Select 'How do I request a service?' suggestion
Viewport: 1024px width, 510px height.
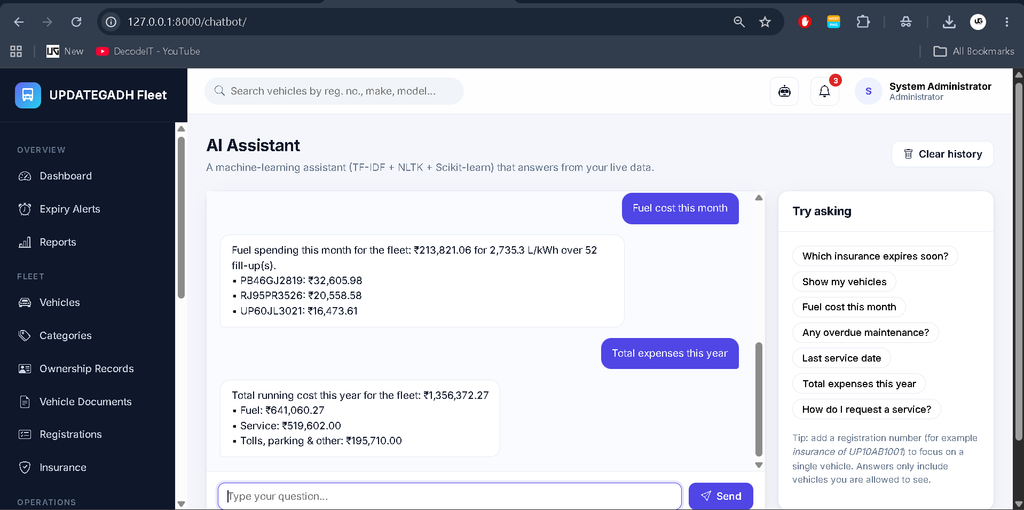tap(867, 409)
